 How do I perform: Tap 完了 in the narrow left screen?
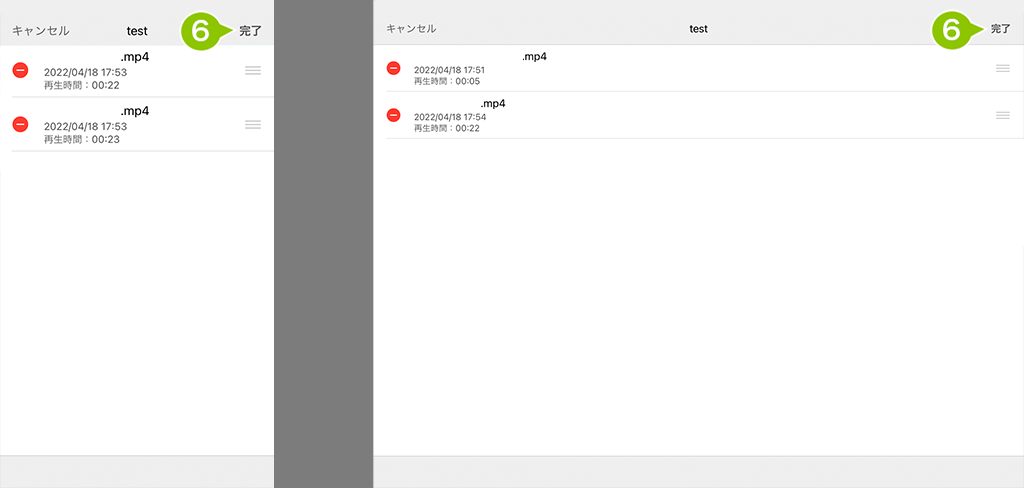tap(250, 31)
